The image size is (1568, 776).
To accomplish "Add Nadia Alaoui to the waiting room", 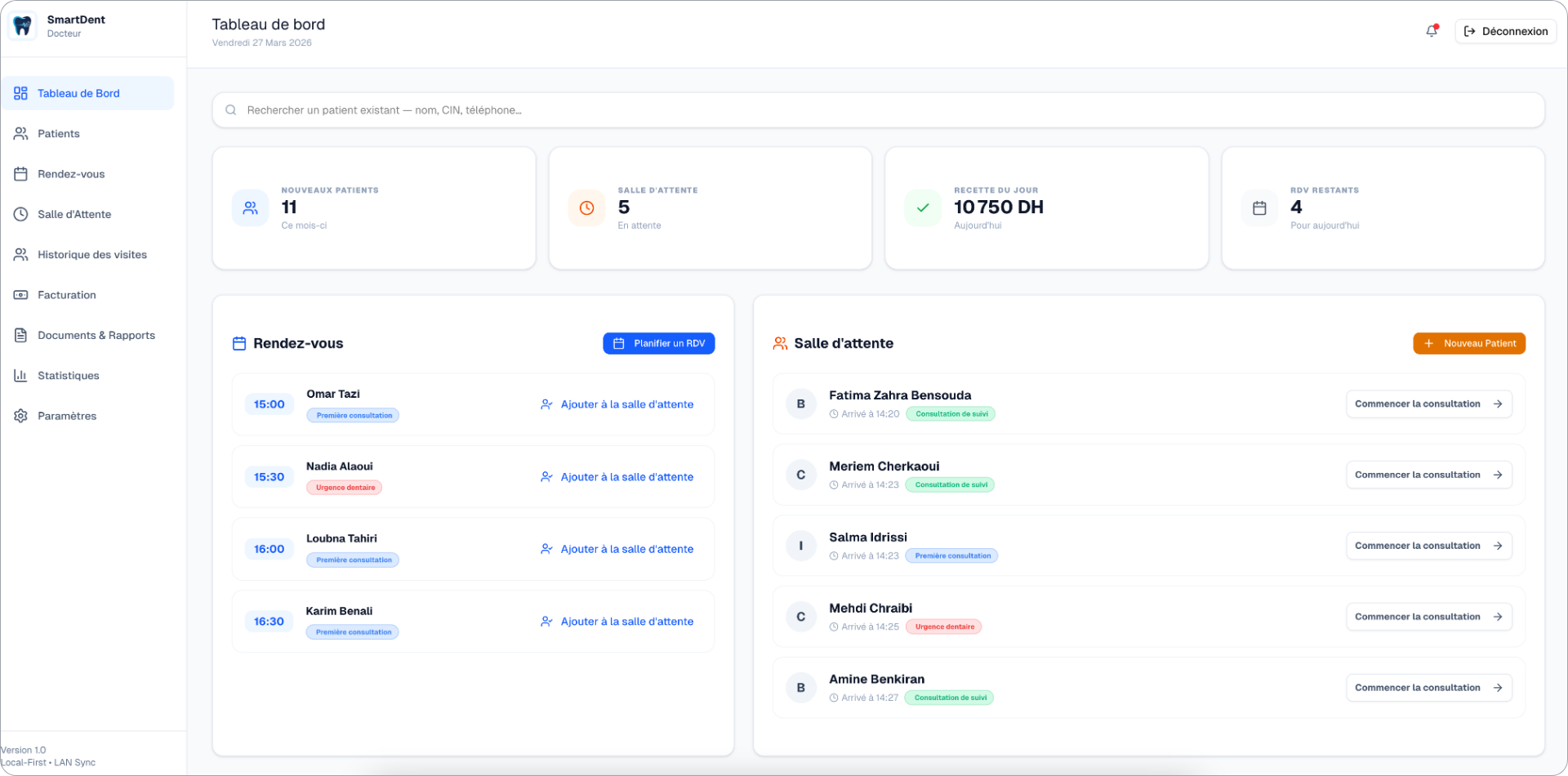I will click(x=617, y=477).
